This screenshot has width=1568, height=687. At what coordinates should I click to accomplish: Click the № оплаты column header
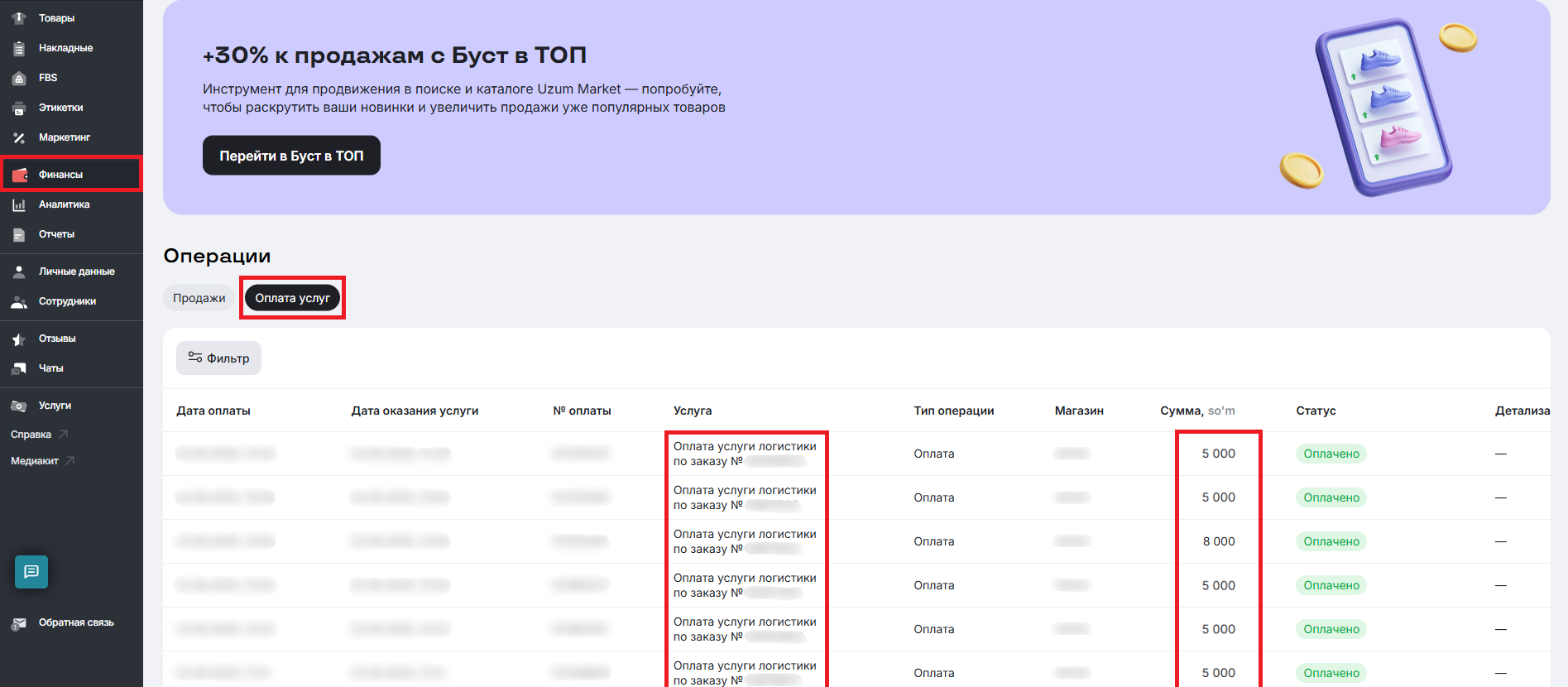click(x=582, y=411)
